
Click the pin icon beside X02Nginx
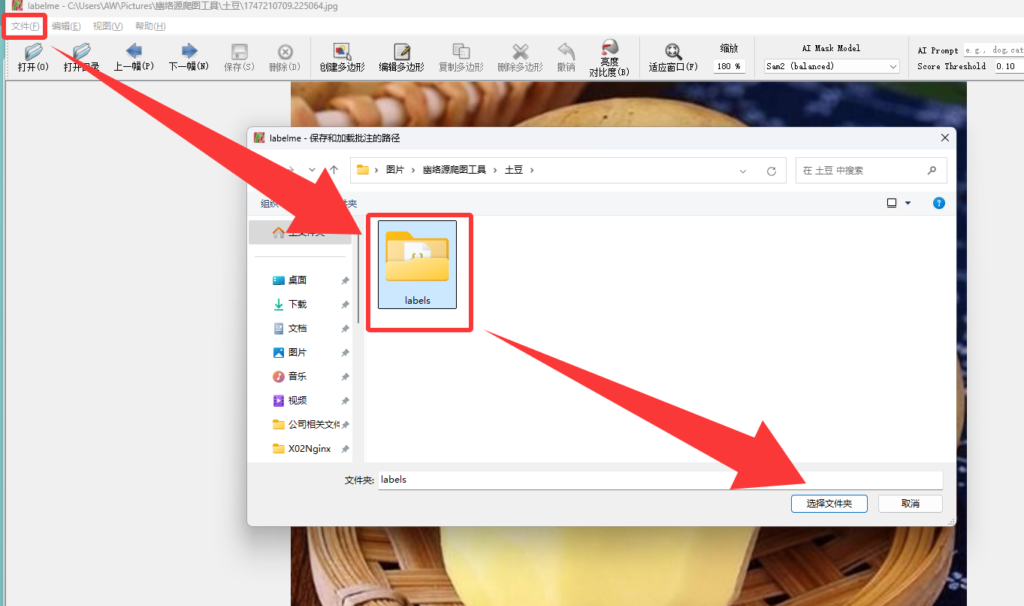(345, 449)
